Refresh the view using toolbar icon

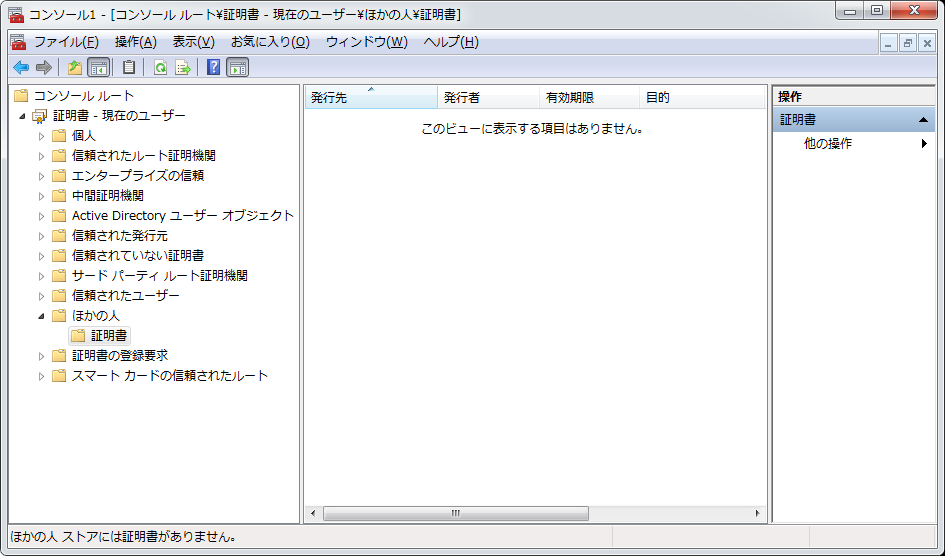(x=160, y=68)
